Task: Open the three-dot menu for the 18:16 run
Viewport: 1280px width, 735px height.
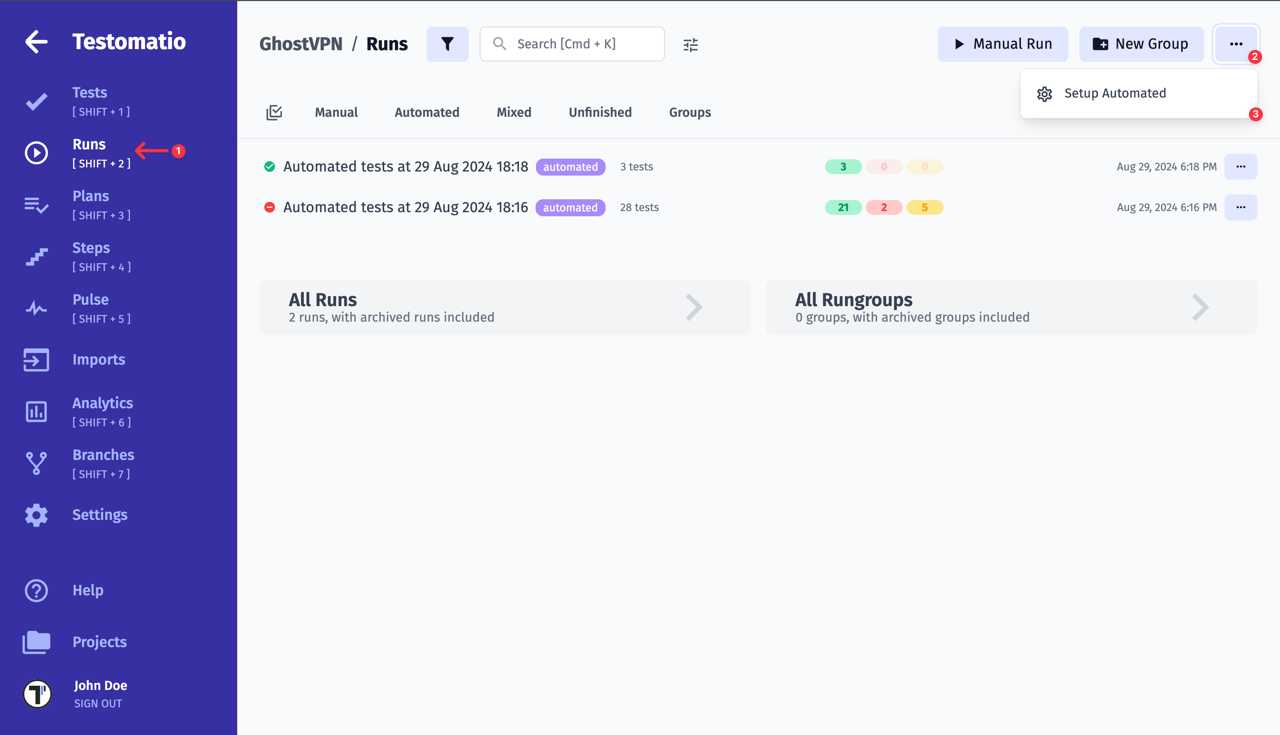Action: [1241, 207]
